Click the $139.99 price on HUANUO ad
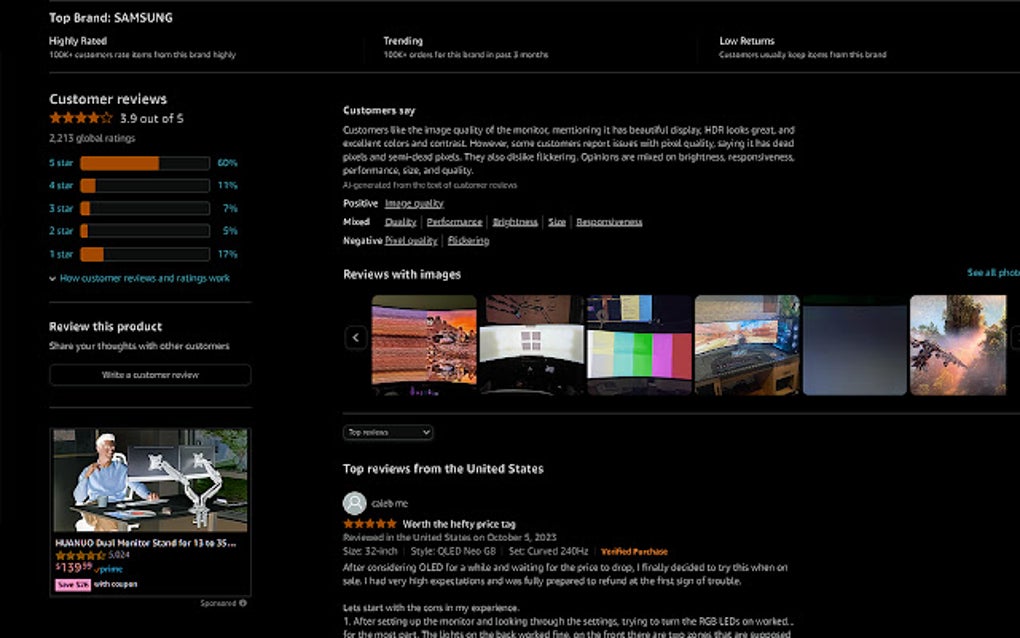 (74, 568)
